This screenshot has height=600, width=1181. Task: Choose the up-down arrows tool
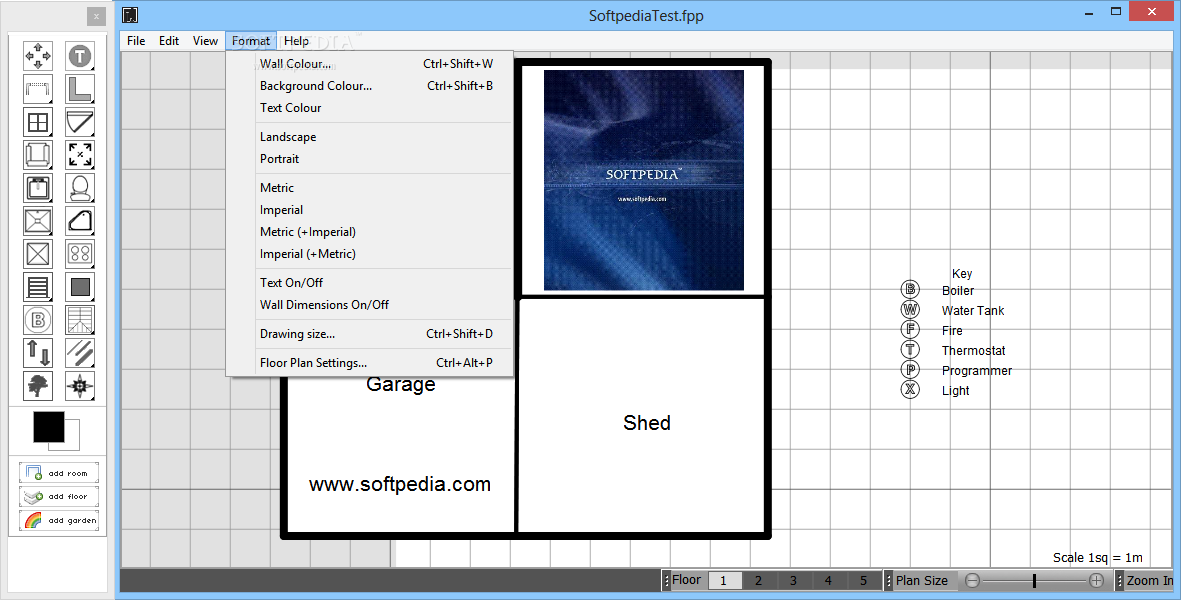tap(38, 352)
